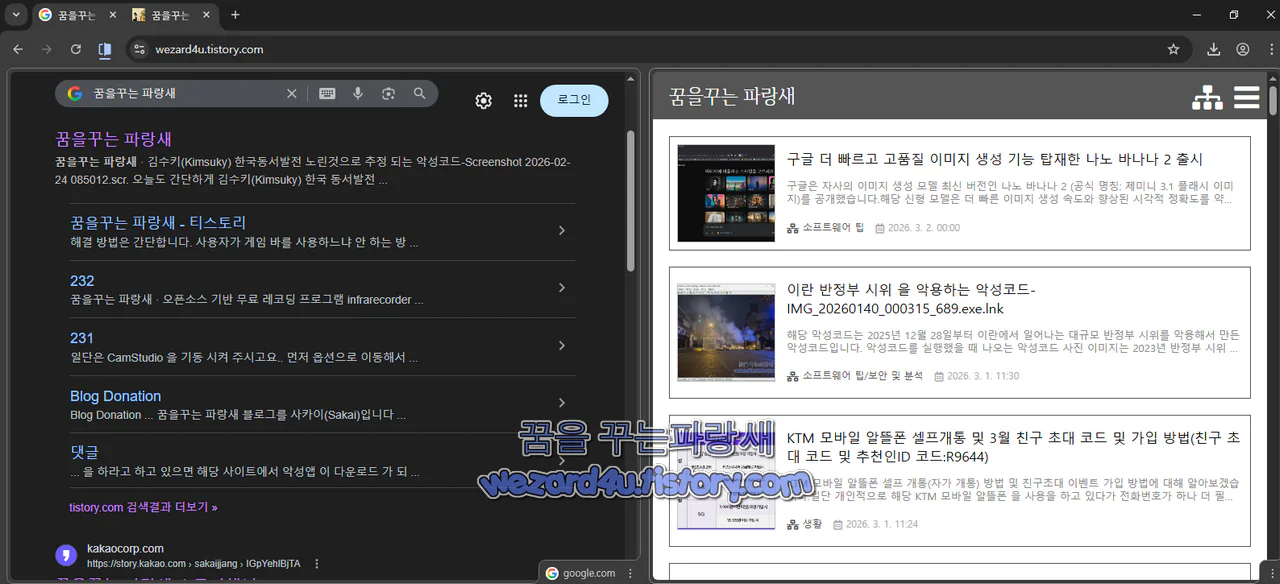Switch to the second 꿈을꾸는 browser tab
Image resolution: width=1280 pixels, height=584 pixels.
click(x=170, y=15)
